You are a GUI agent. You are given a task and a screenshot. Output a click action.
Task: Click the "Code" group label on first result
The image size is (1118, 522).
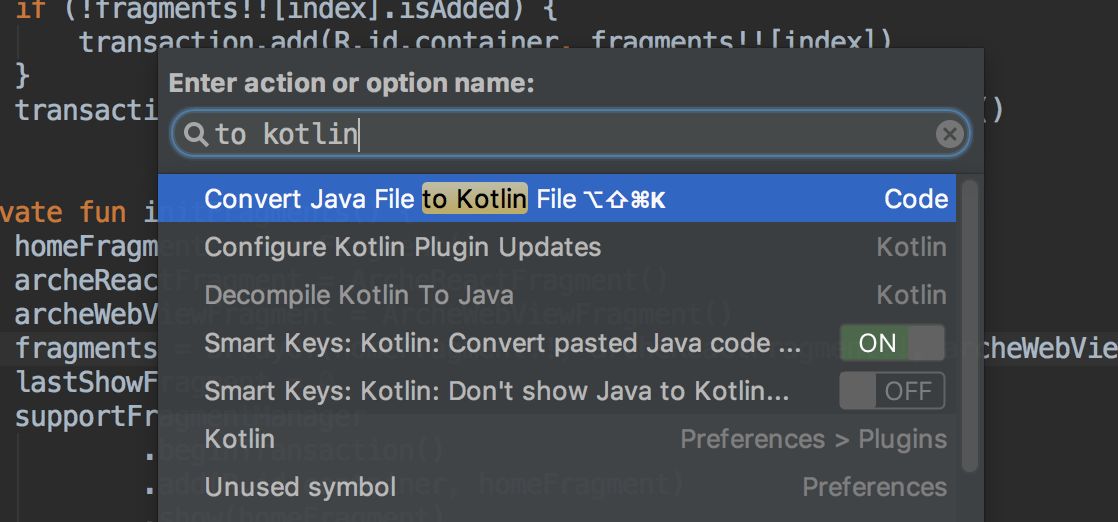(916, 199)
